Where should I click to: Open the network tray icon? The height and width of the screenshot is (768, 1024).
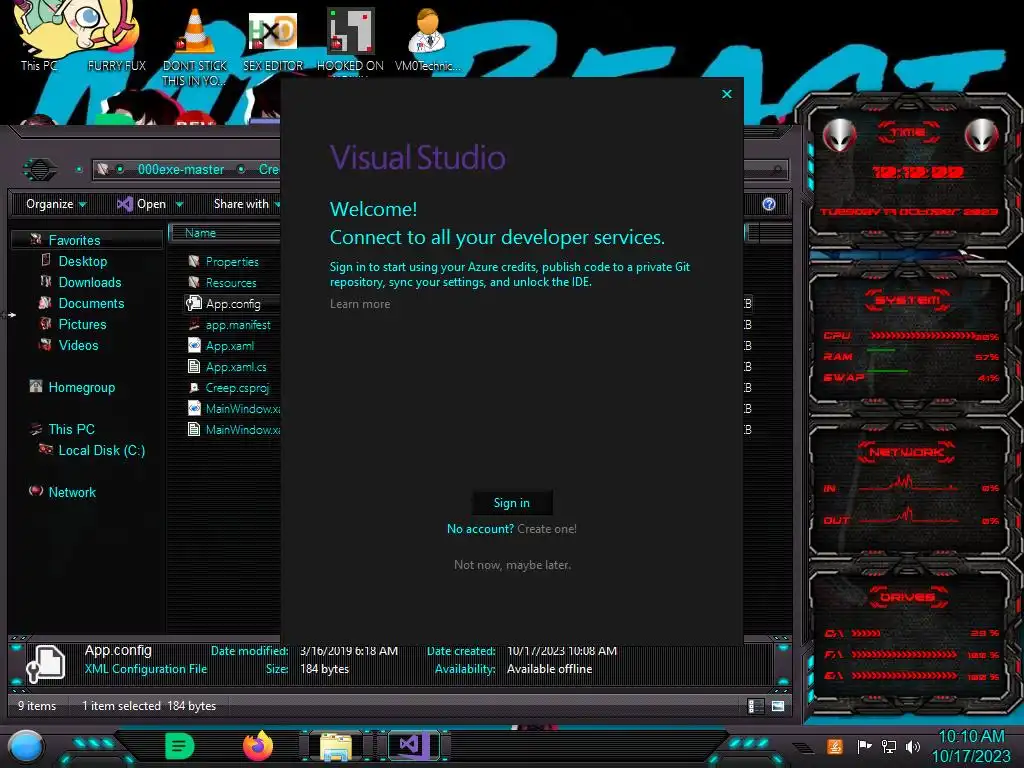pos(888,746)
